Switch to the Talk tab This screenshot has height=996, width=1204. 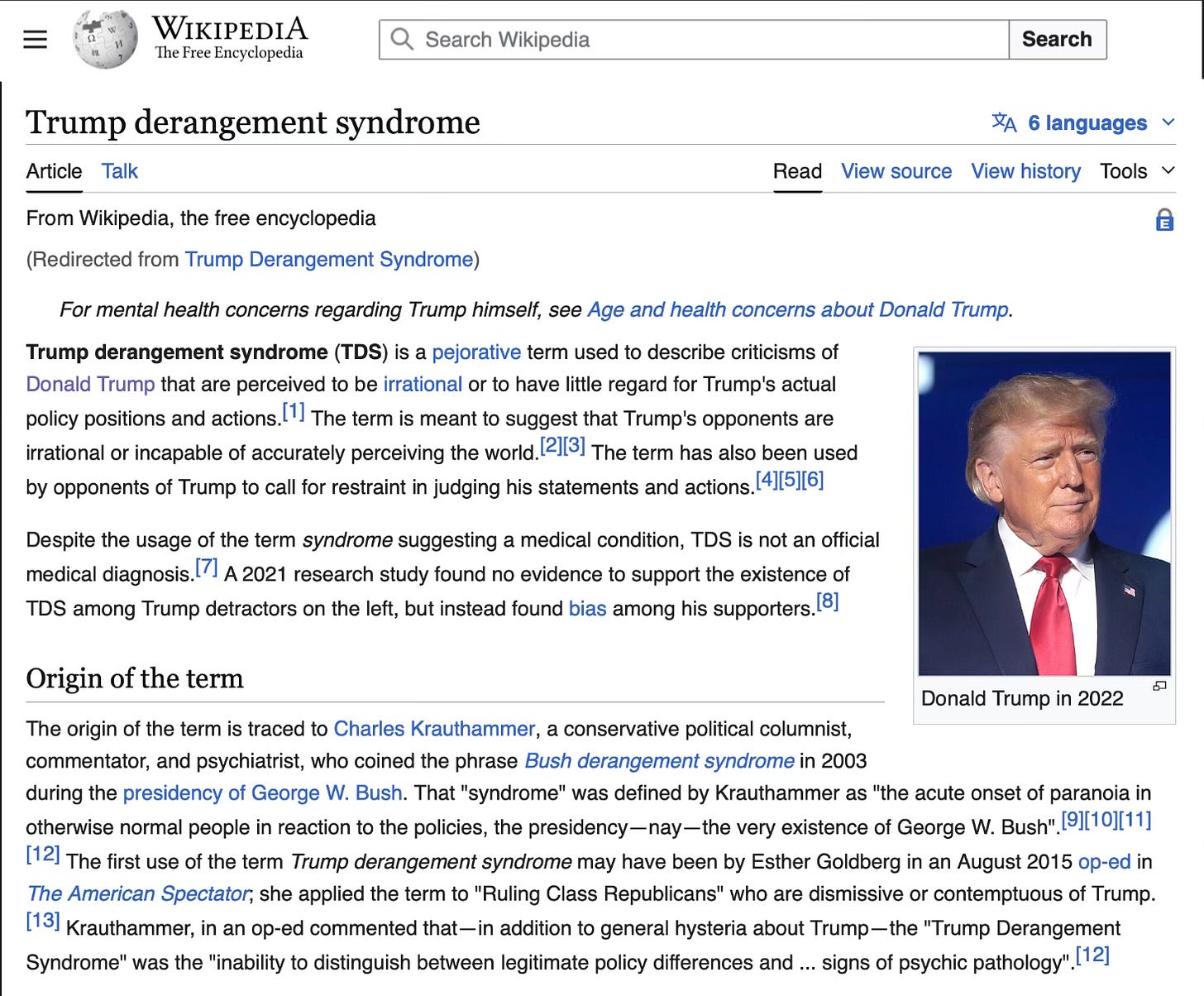pos(119,171)
